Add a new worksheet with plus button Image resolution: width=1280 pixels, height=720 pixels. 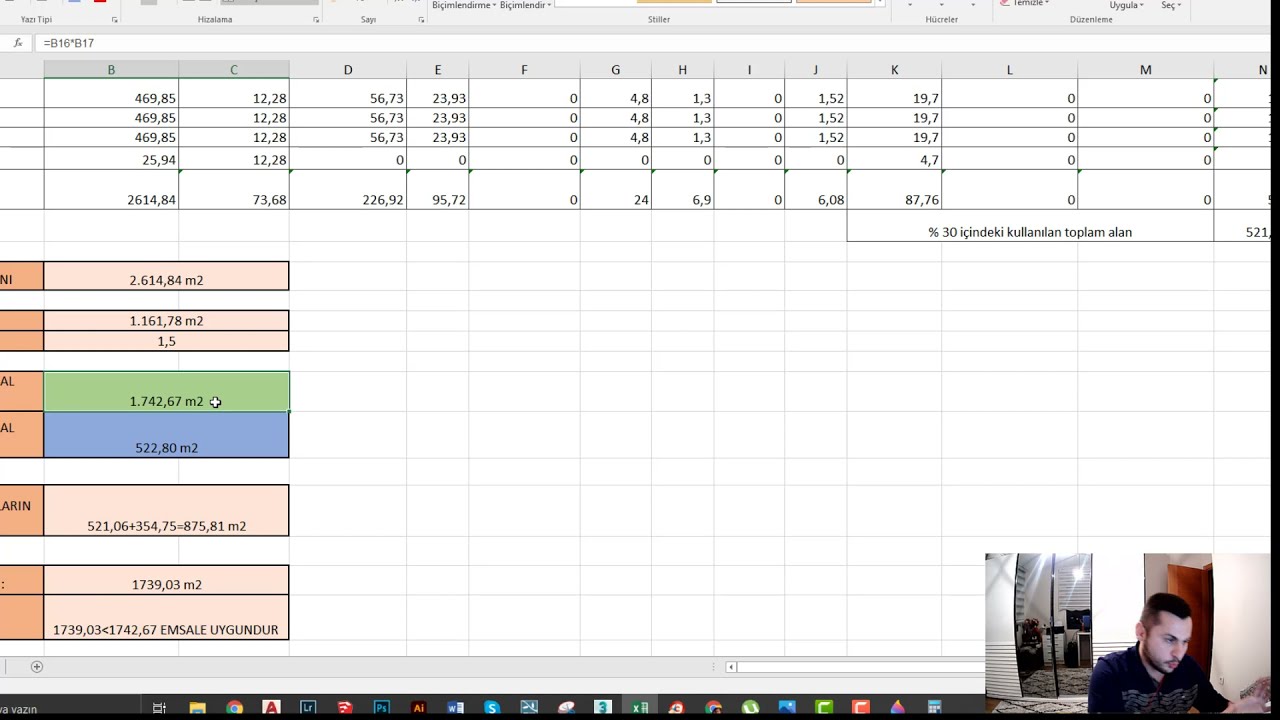[37, 667]
